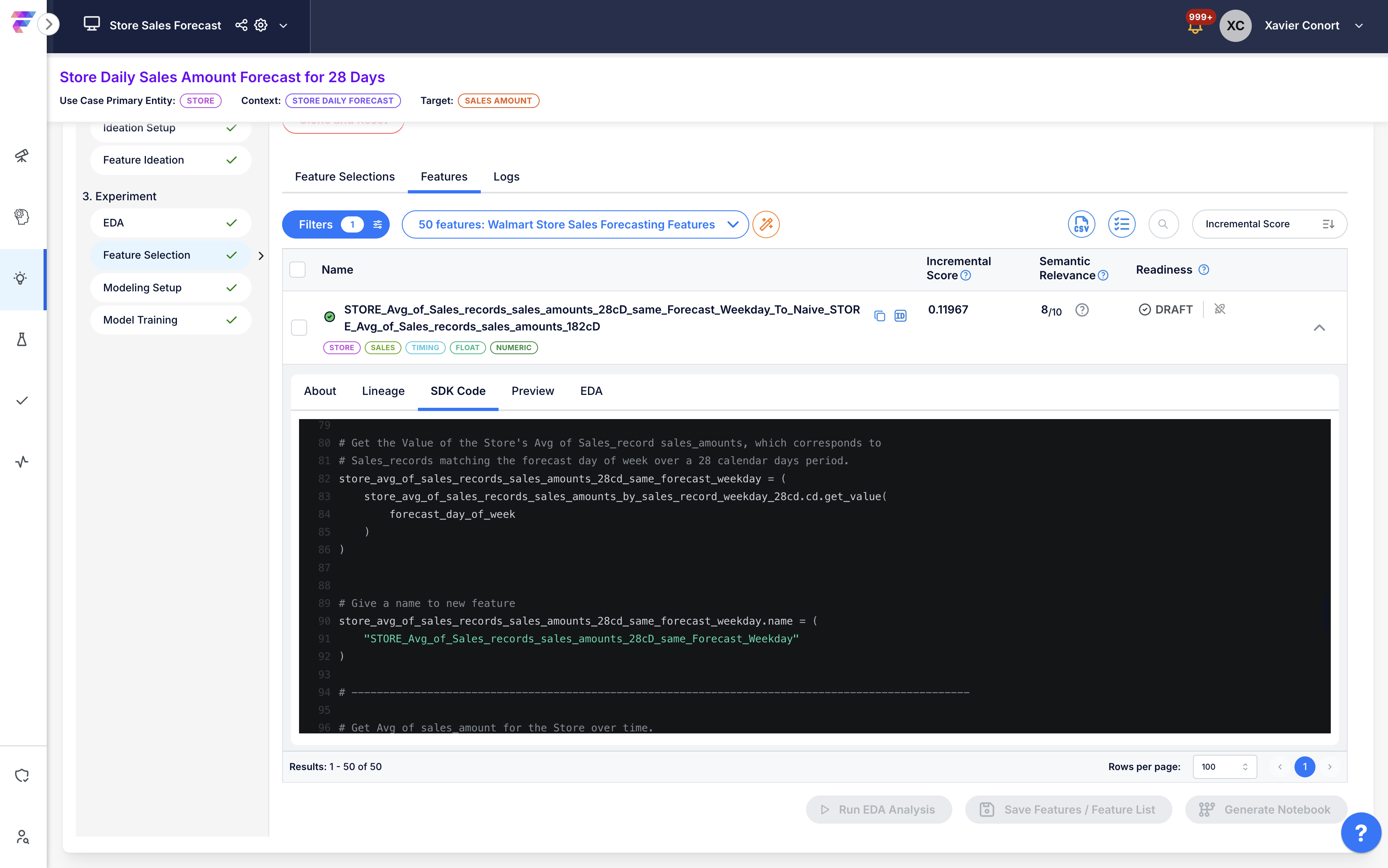Copy the feature name using copy icon

coord(879,316)
